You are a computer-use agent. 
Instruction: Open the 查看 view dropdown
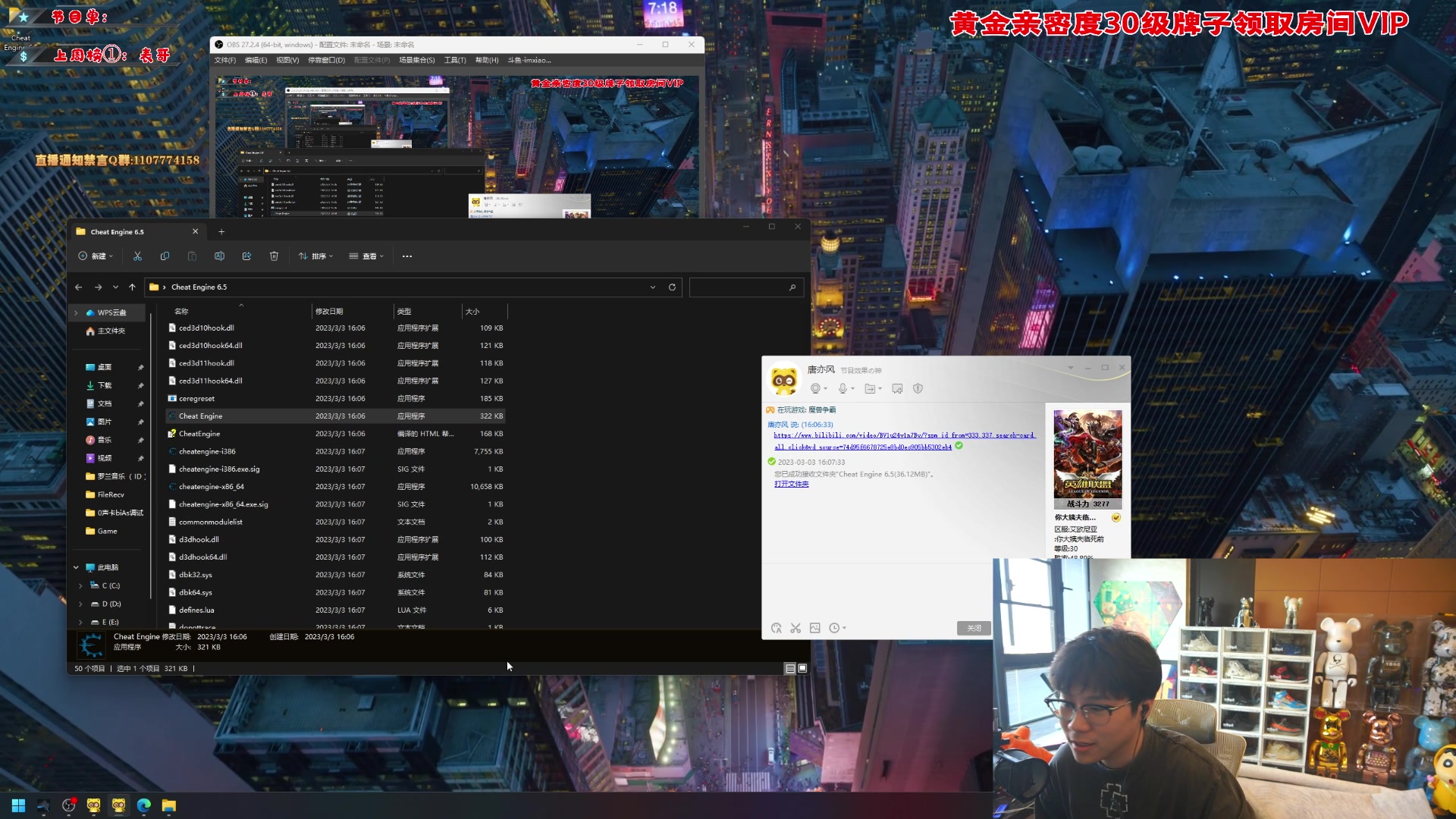point(366,256)
